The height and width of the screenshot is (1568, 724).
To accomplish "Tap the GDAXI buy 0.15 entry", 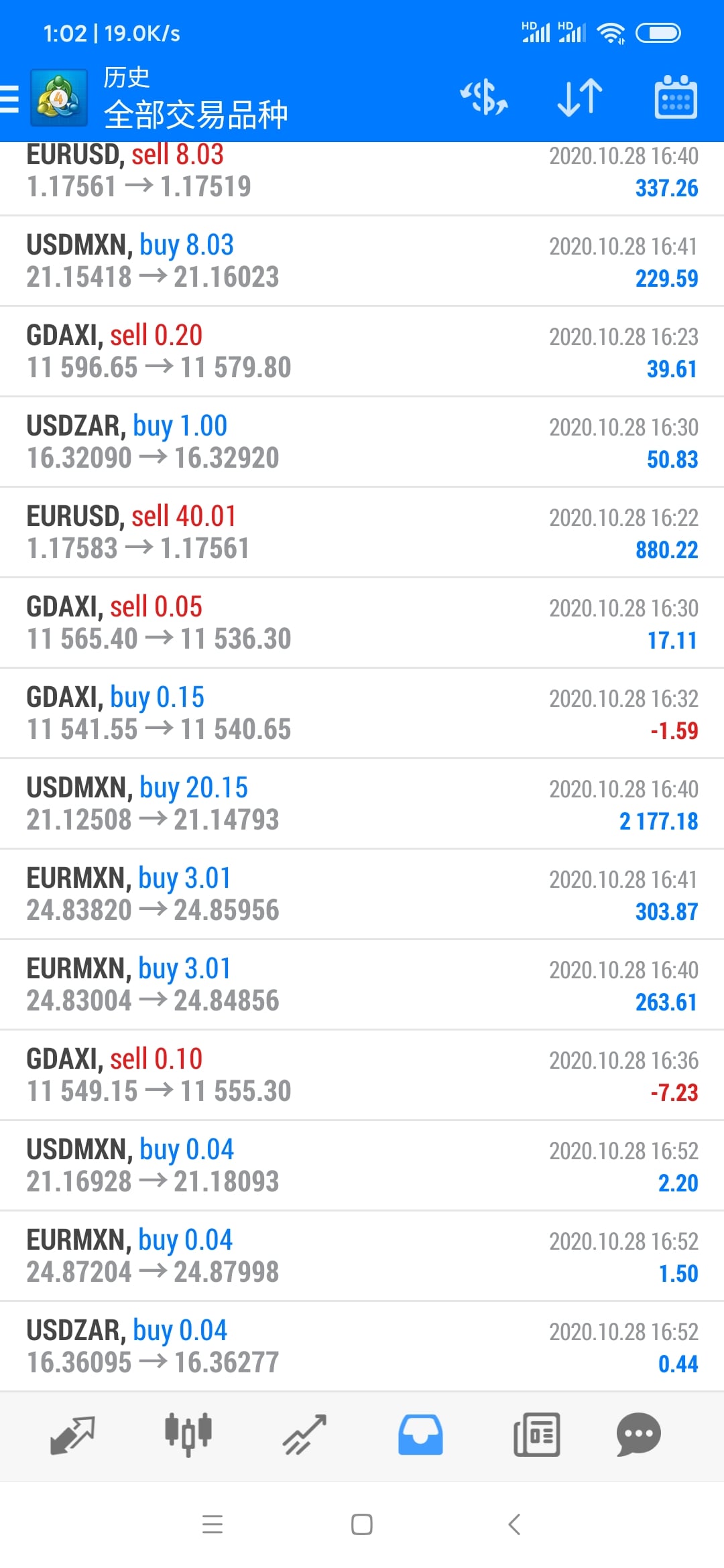I will (362, 713).
